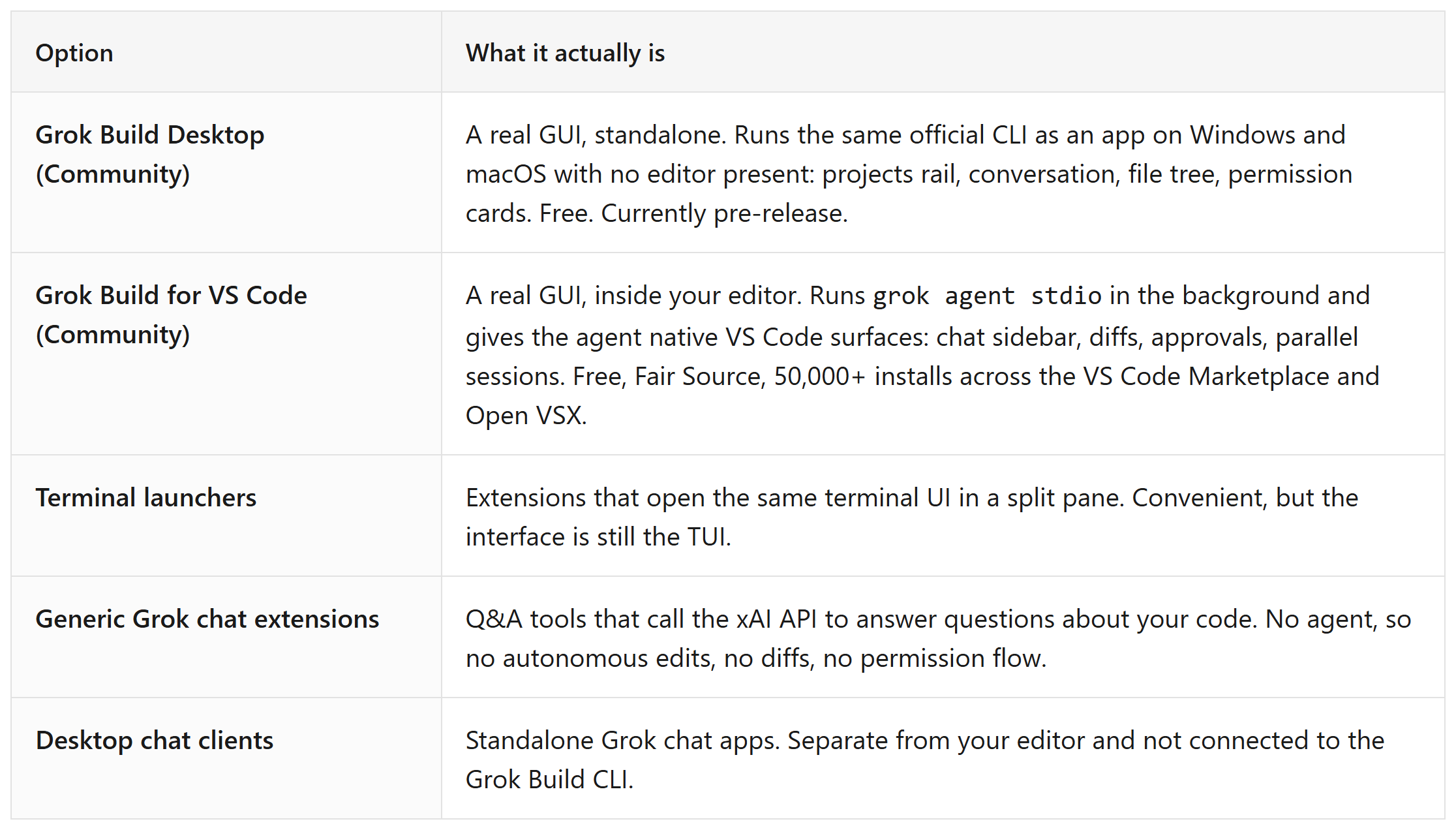Click the "Terminal launchers" row label
Viewport: 1456px width, 830px height.
[x=146, y=497]
